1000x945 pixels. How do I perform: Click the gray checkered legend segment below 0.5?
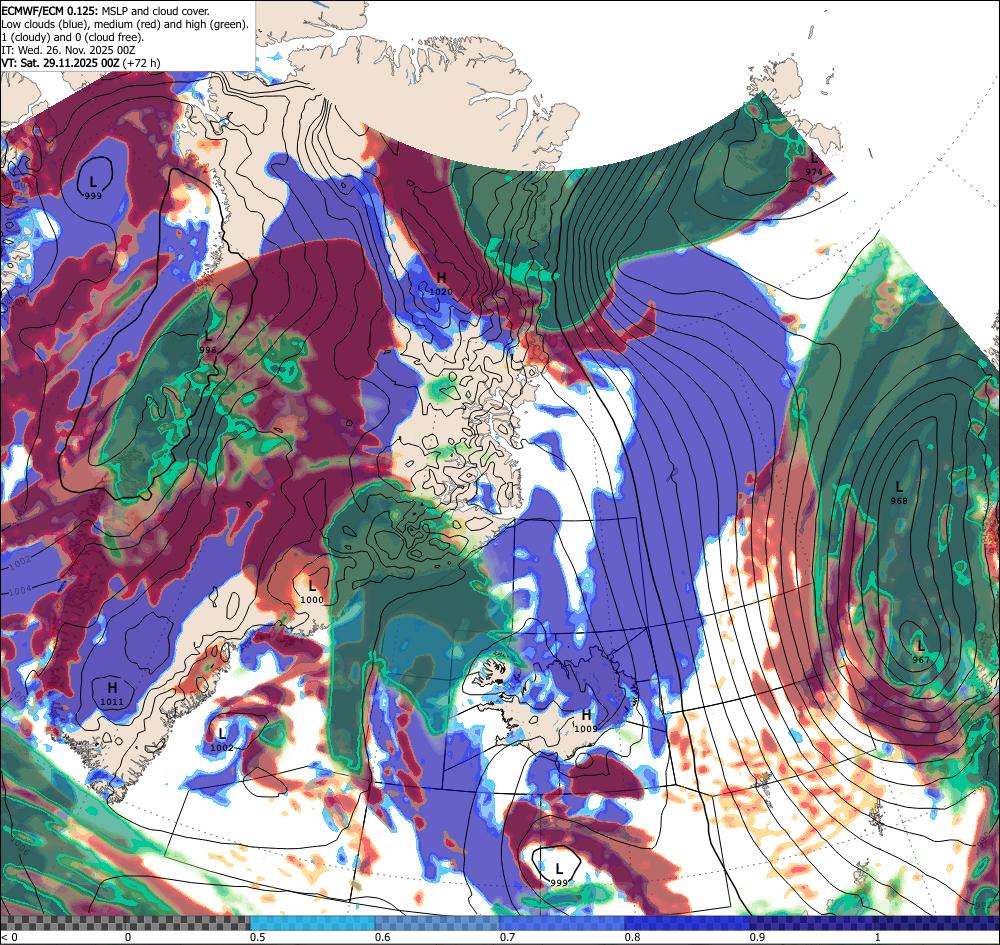[125, 923]
